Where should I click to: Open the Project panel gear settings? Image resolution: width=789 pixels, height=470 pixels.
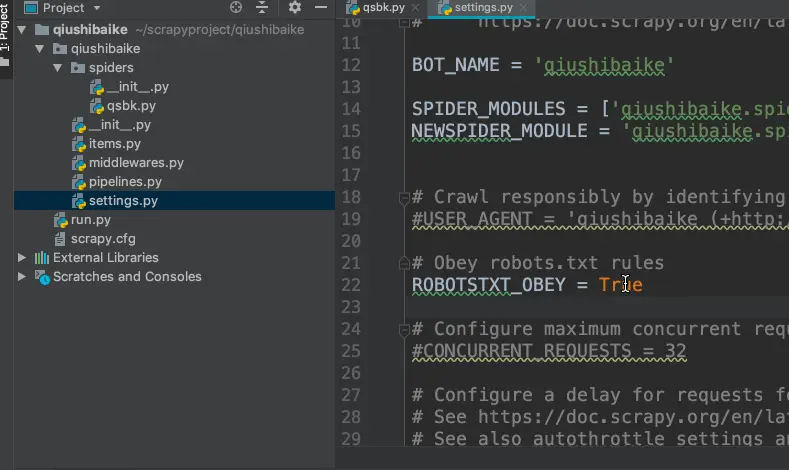[294, 7]
